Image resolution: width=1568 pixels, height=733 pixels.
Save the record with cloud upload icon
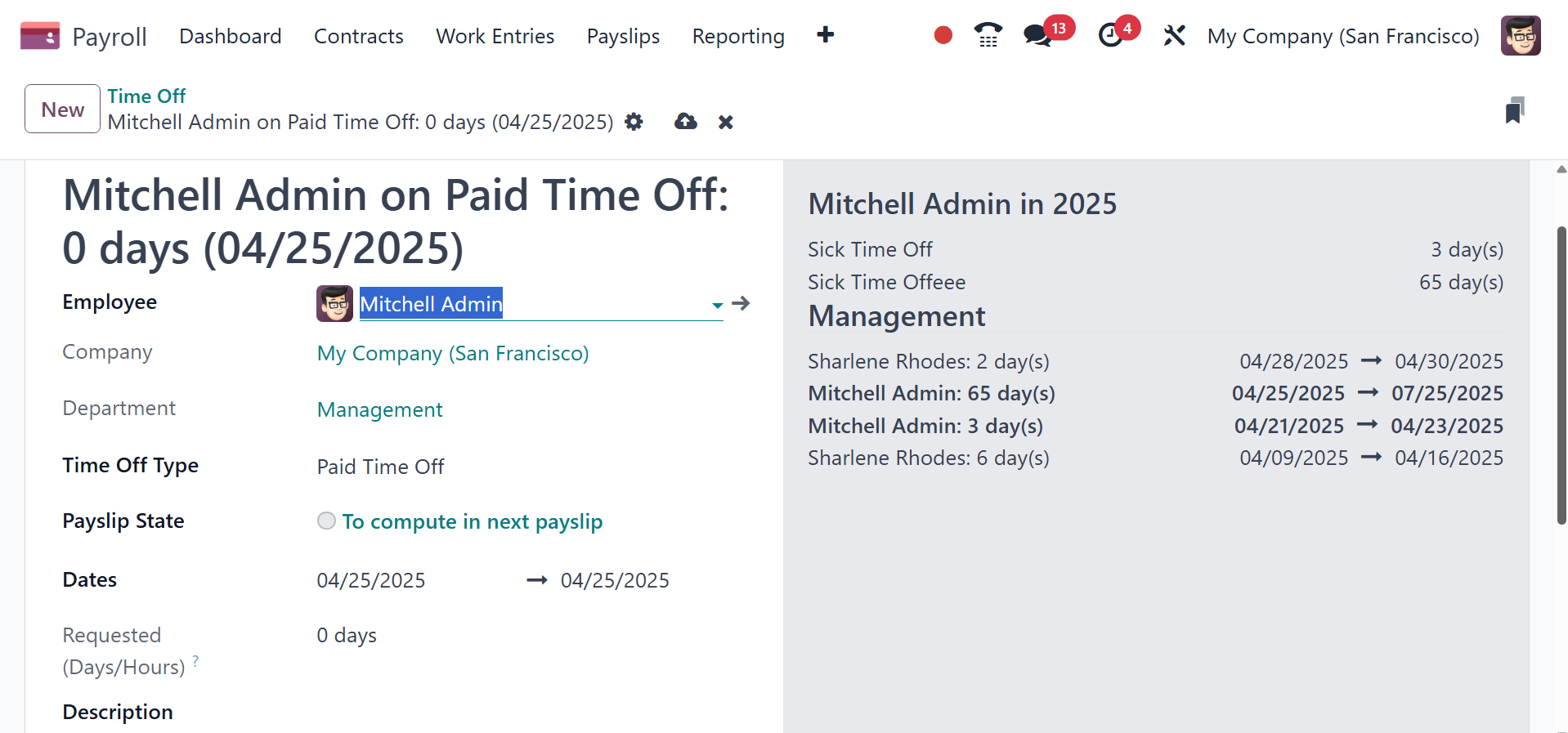(685, 122)
